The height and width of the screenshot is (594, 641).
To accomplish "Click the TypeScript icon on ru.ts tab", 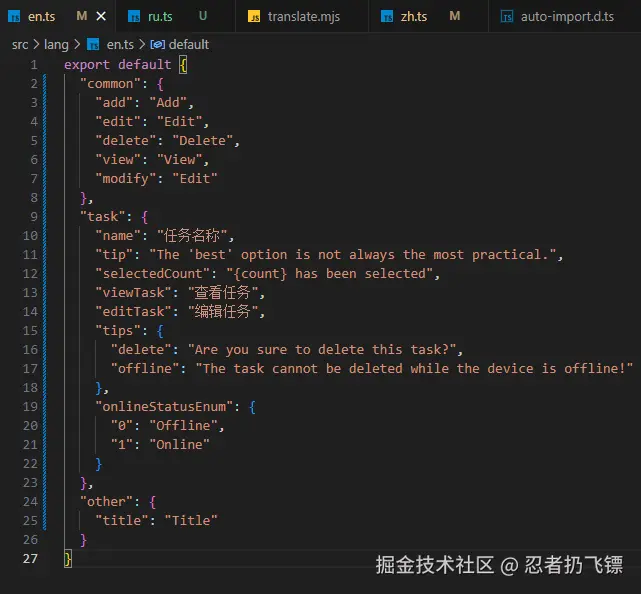I will coord(134,16).
